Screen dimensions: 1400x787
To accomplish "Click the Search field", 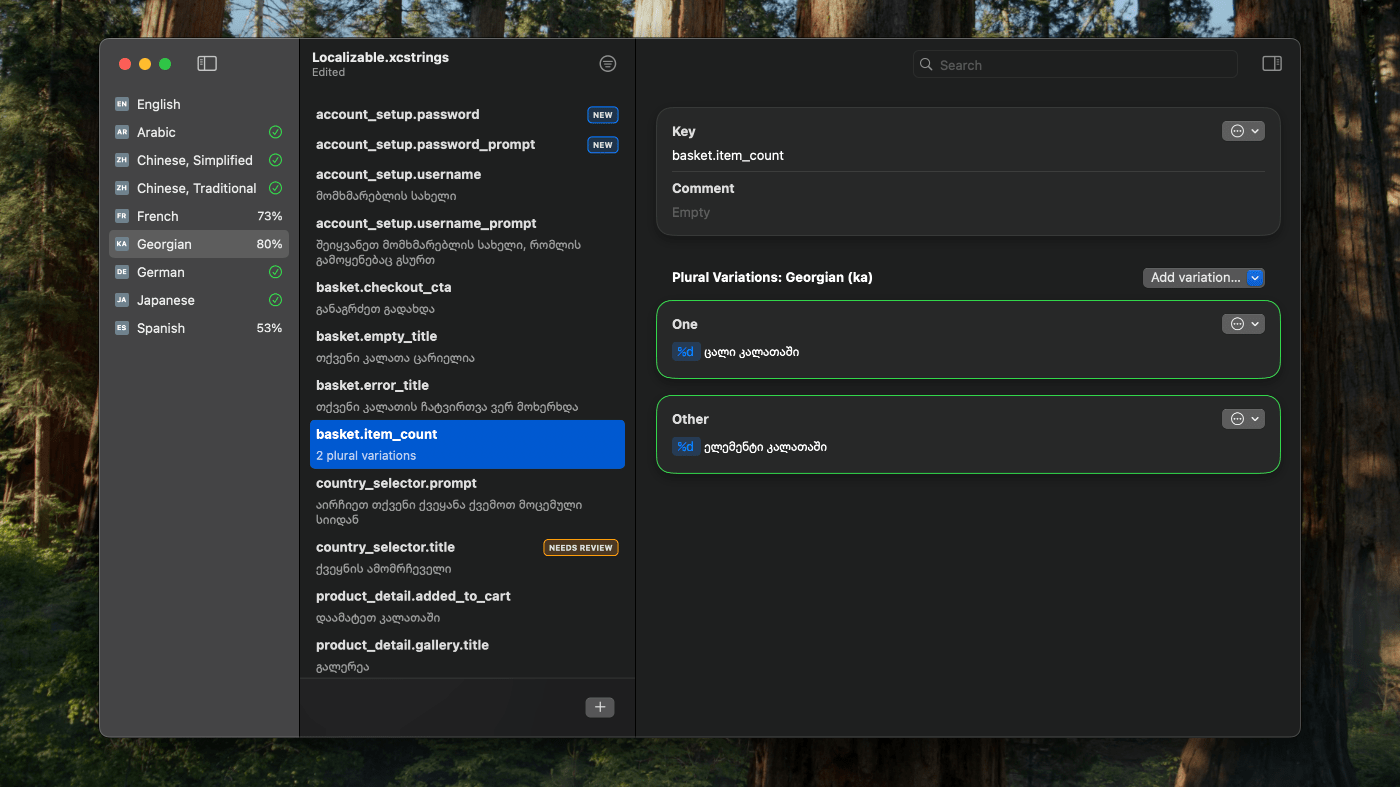I will tap(1075, 65).
